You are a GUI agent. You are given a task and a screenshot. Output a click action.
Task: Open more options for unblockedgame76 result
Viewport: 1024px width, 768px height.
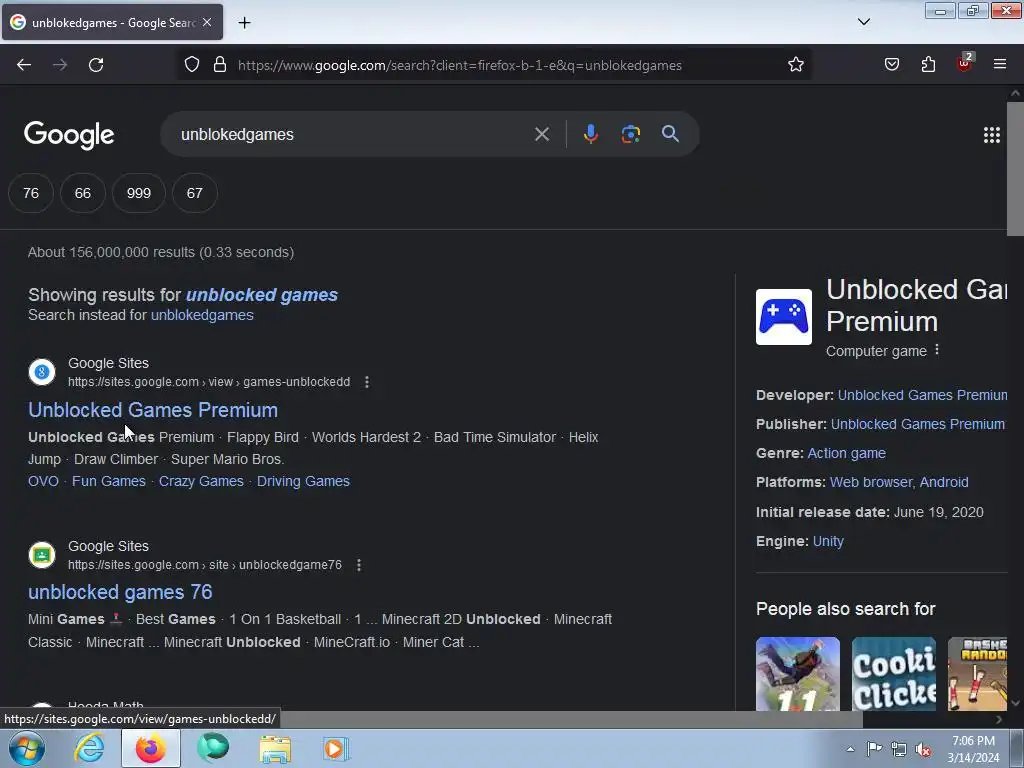(359, 565)
